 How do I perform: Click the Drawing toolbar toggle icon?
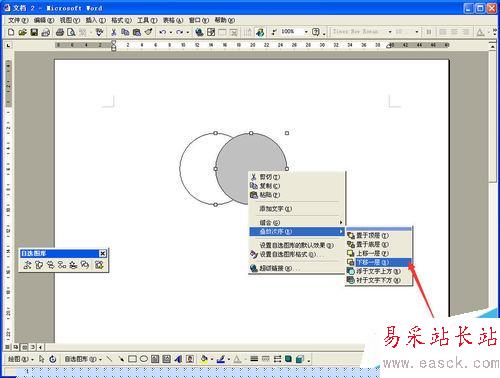pyautogui.click(x=260, y=32)
